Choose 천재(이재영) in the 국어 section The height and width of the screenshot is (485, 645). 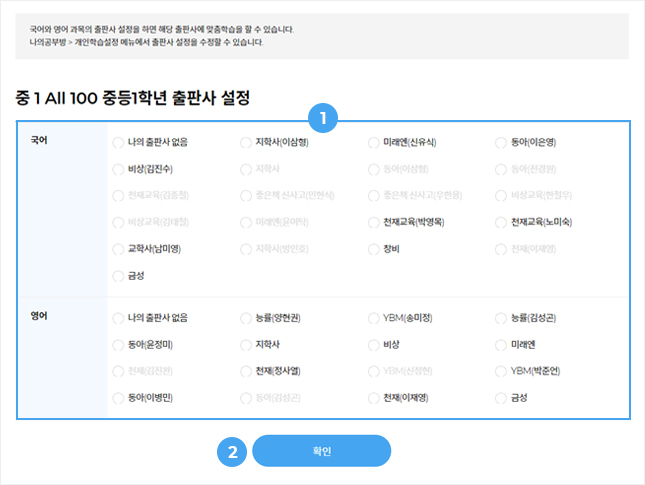501,249
